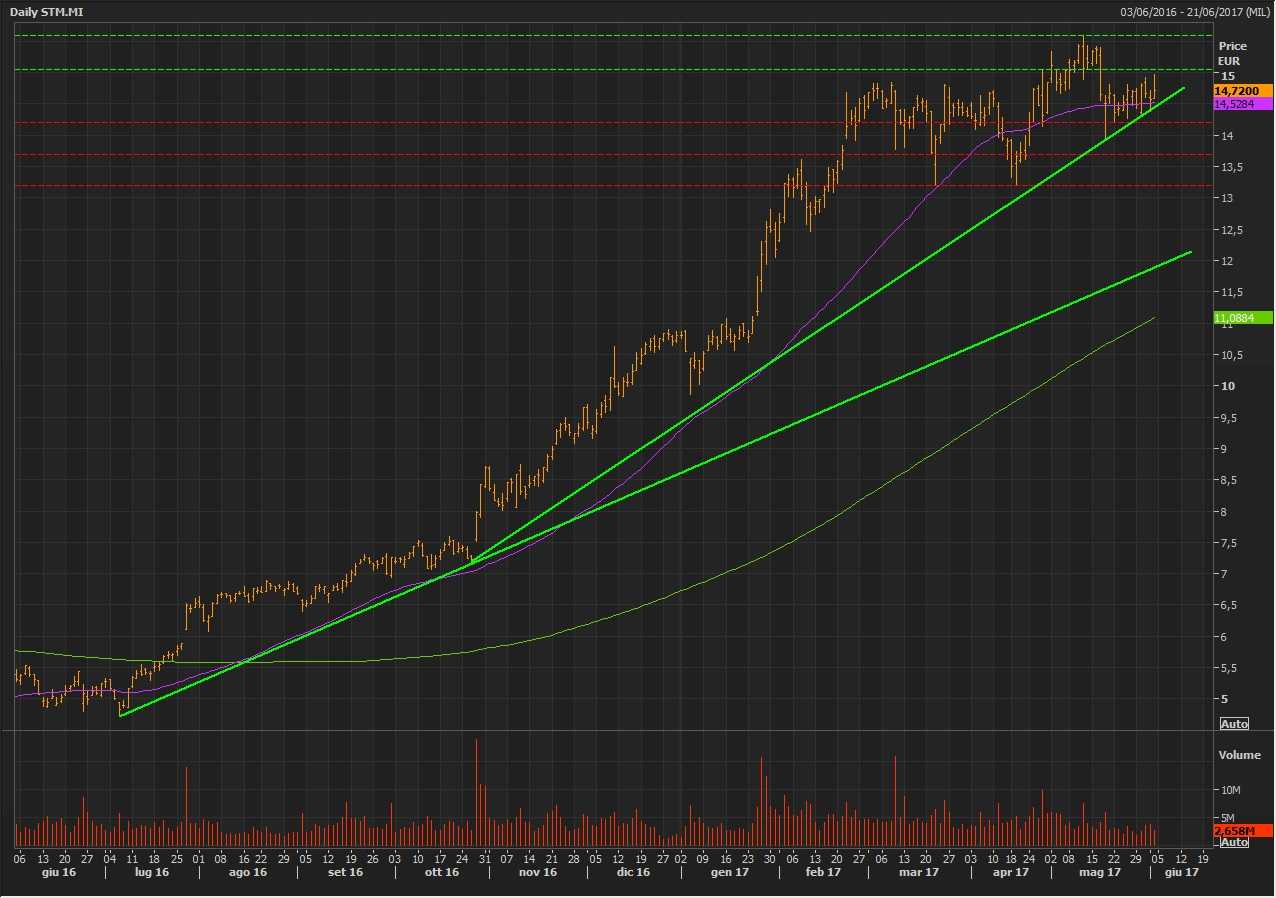Screen dimensions: 1276x898
Task: Select the orange last price tag 14,7200
Action: click(1243, 91)
